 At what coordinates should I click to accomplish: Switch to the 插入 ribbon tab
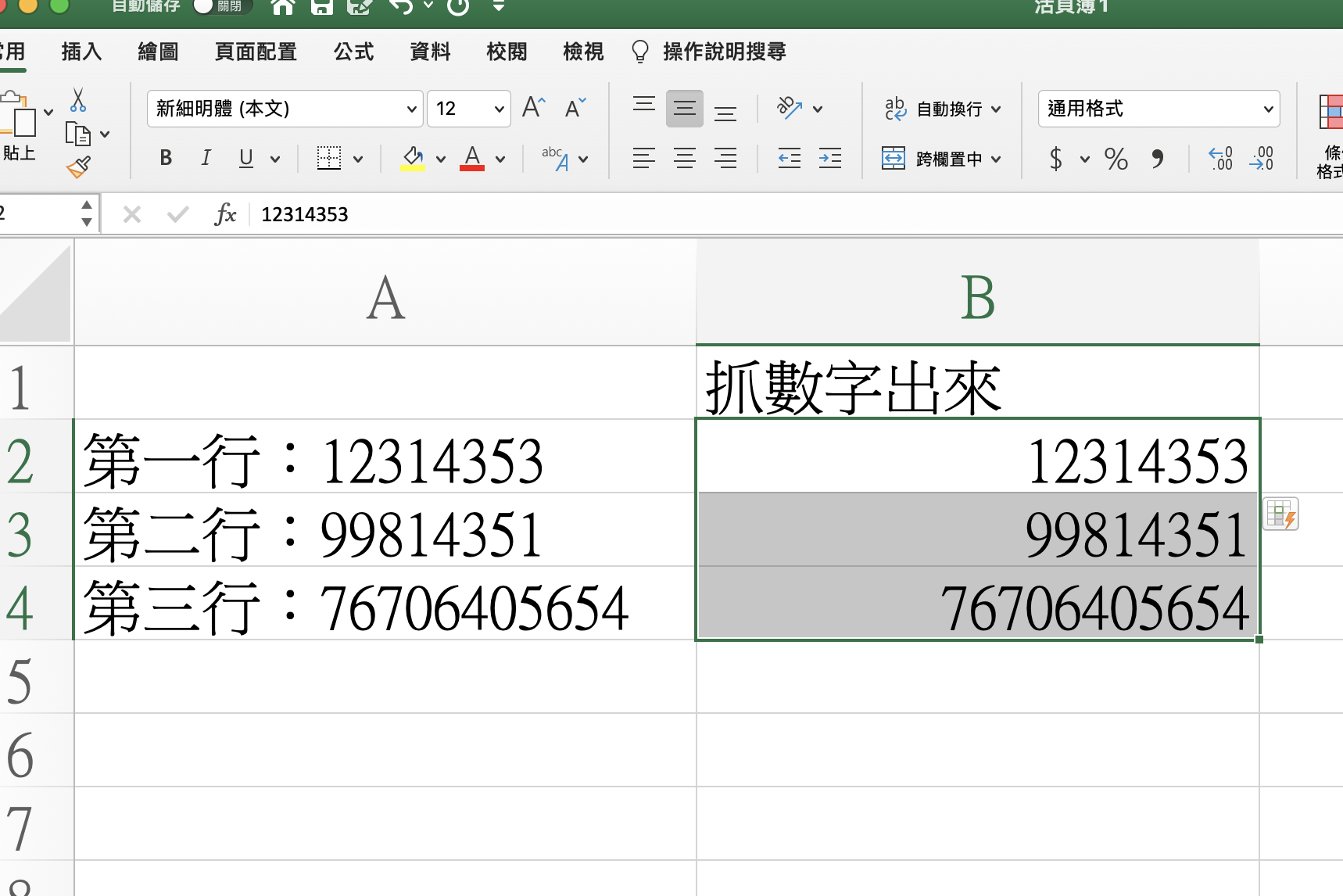81,52
